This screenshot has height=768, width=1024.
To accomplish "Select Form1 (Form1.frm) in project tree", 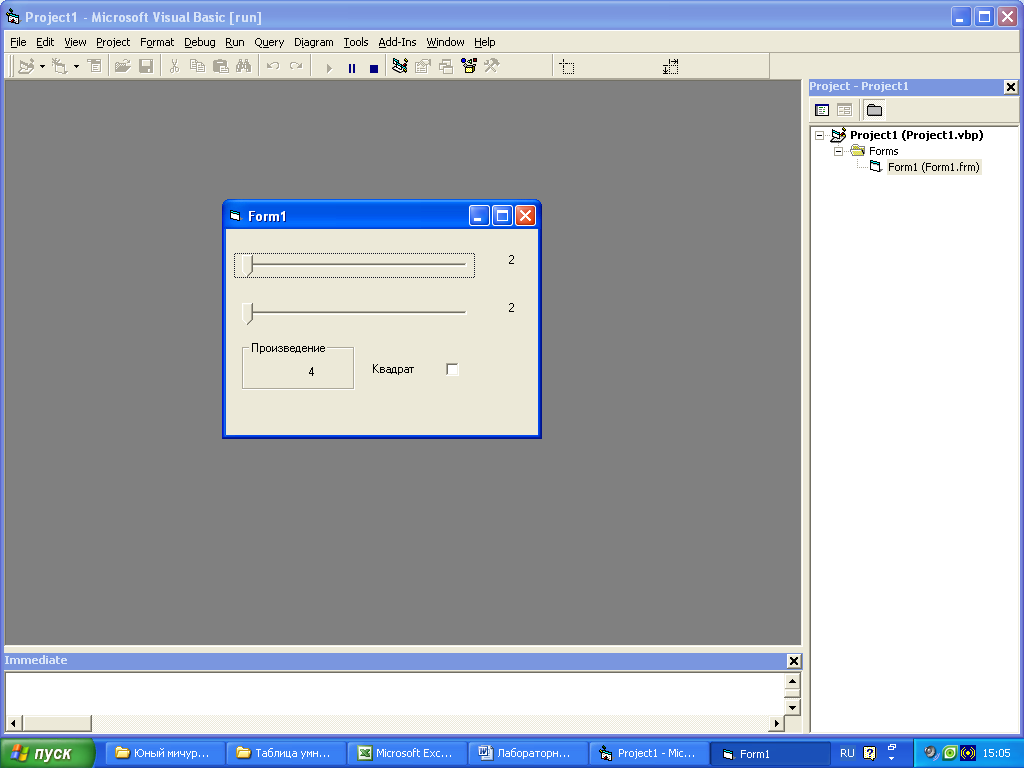I will point(933,167).
